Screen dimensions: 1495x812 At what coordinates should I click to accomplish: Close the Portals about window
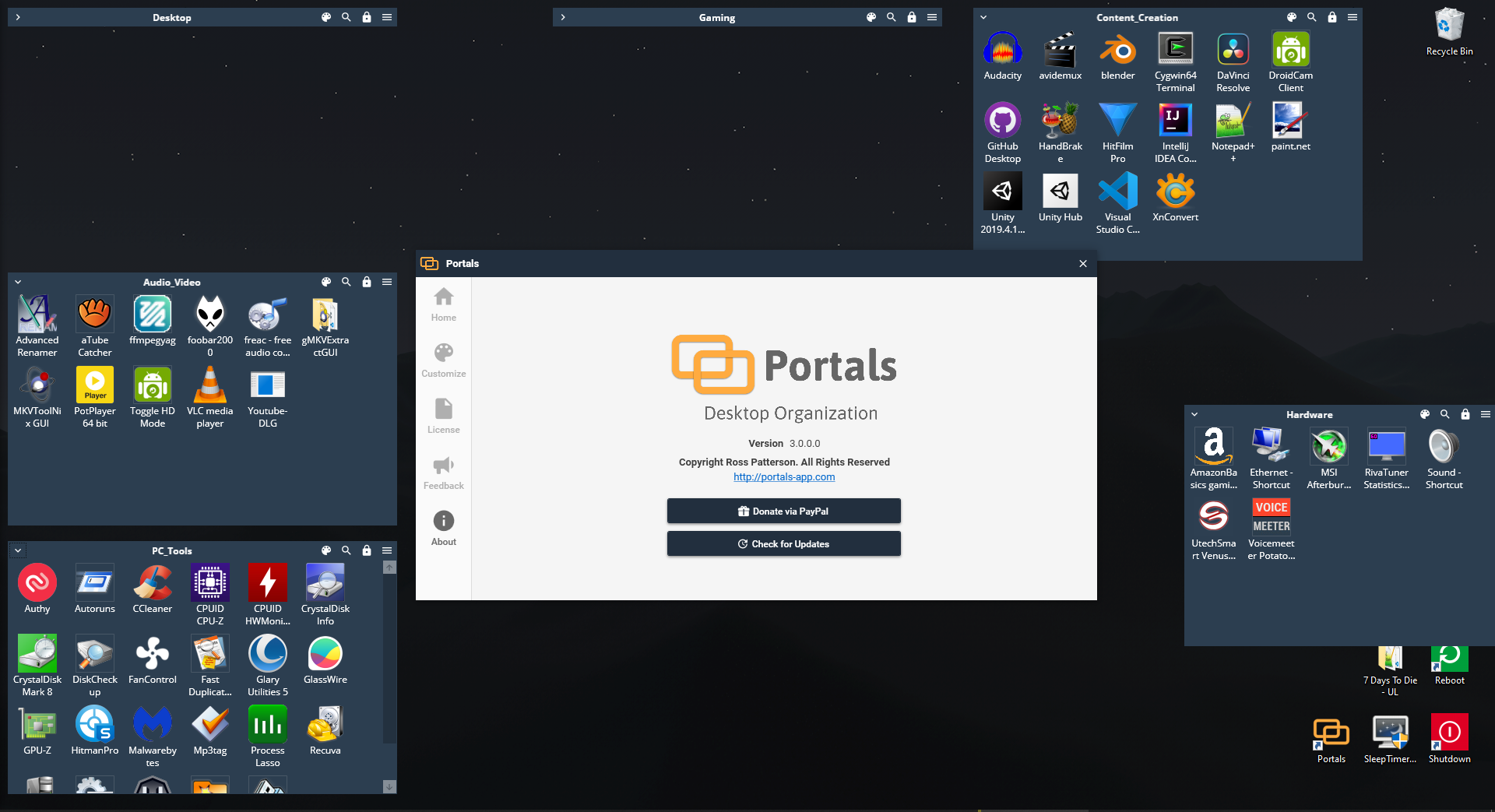pos(1083,263)
